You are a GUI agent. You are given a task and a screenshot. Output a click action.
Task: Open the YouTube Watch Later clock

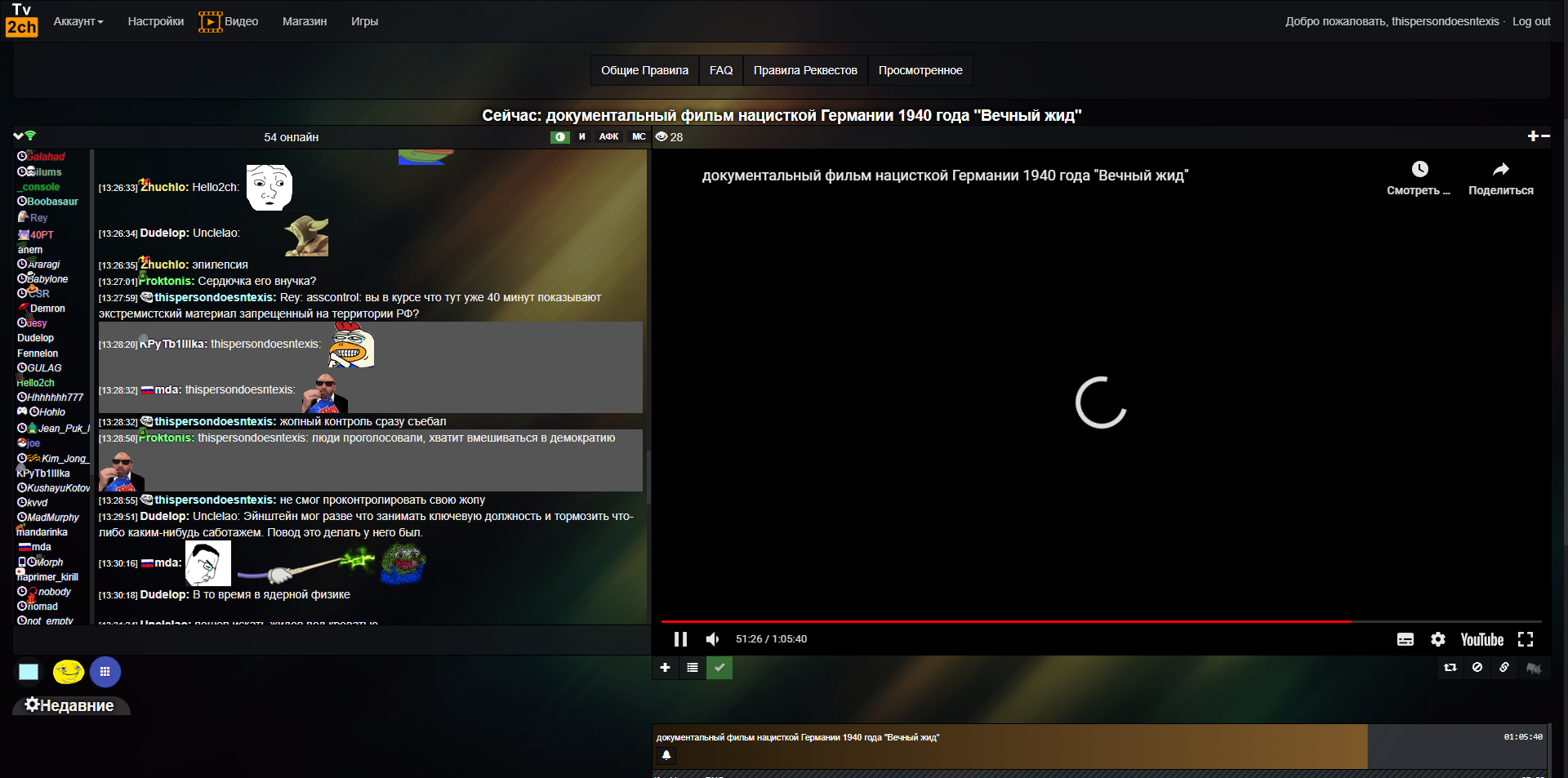pos(1420,169)
